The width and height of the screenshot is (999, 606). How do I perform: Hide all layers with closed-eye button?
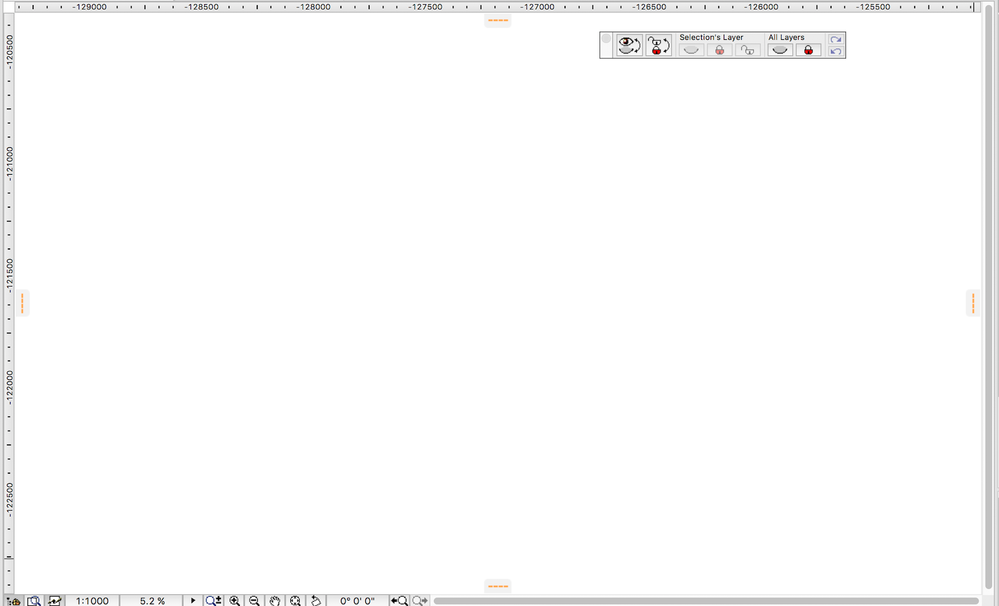(780, 50)
